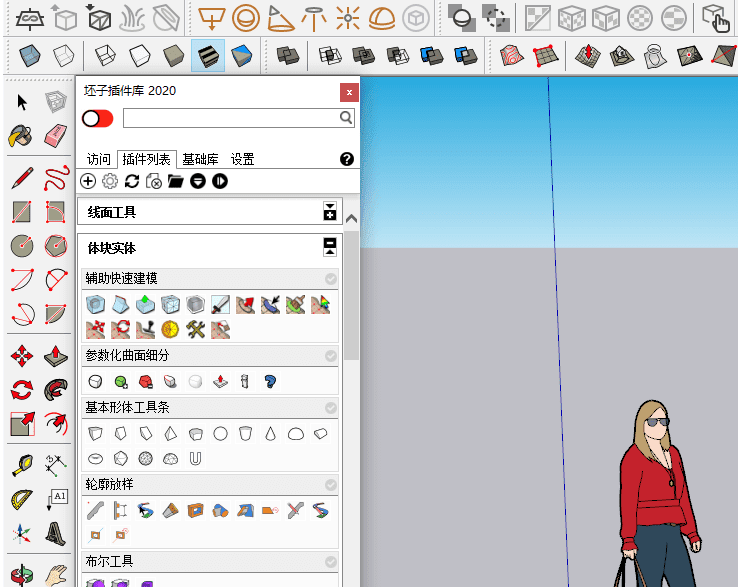Viewport: 741px width, 587px height.
Task: Pick the Pencil line tool
Action: click(x=22, y=179)
